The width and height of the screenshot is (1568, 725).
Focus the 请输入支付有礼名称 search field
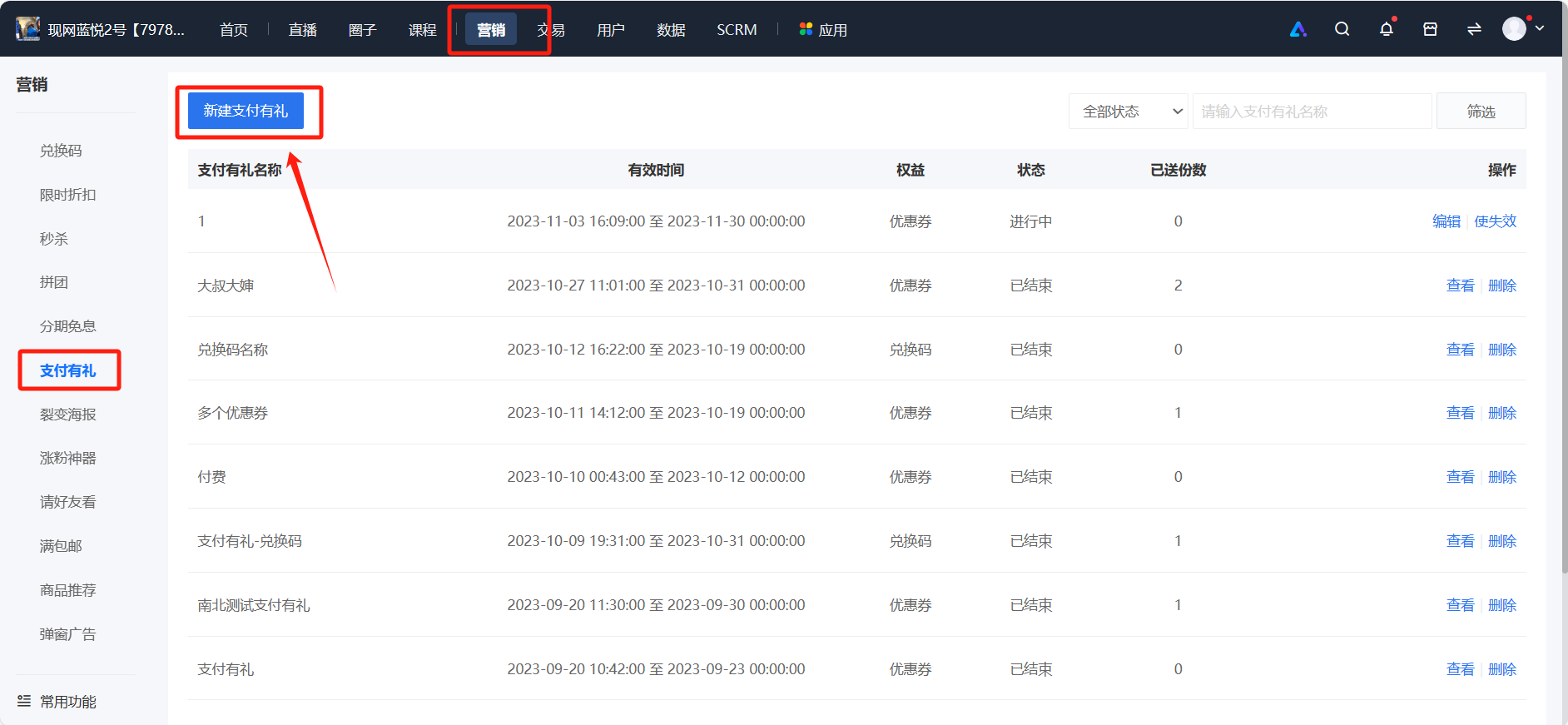point(1312,112)
